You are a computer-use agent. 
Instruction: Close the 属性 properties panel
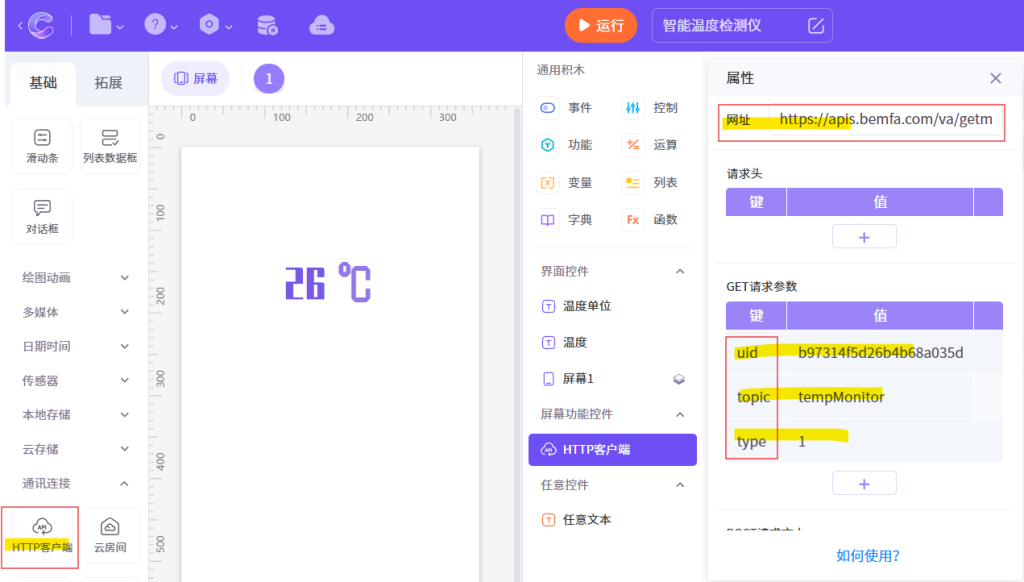pyautogui.click(x=995, y=78)
